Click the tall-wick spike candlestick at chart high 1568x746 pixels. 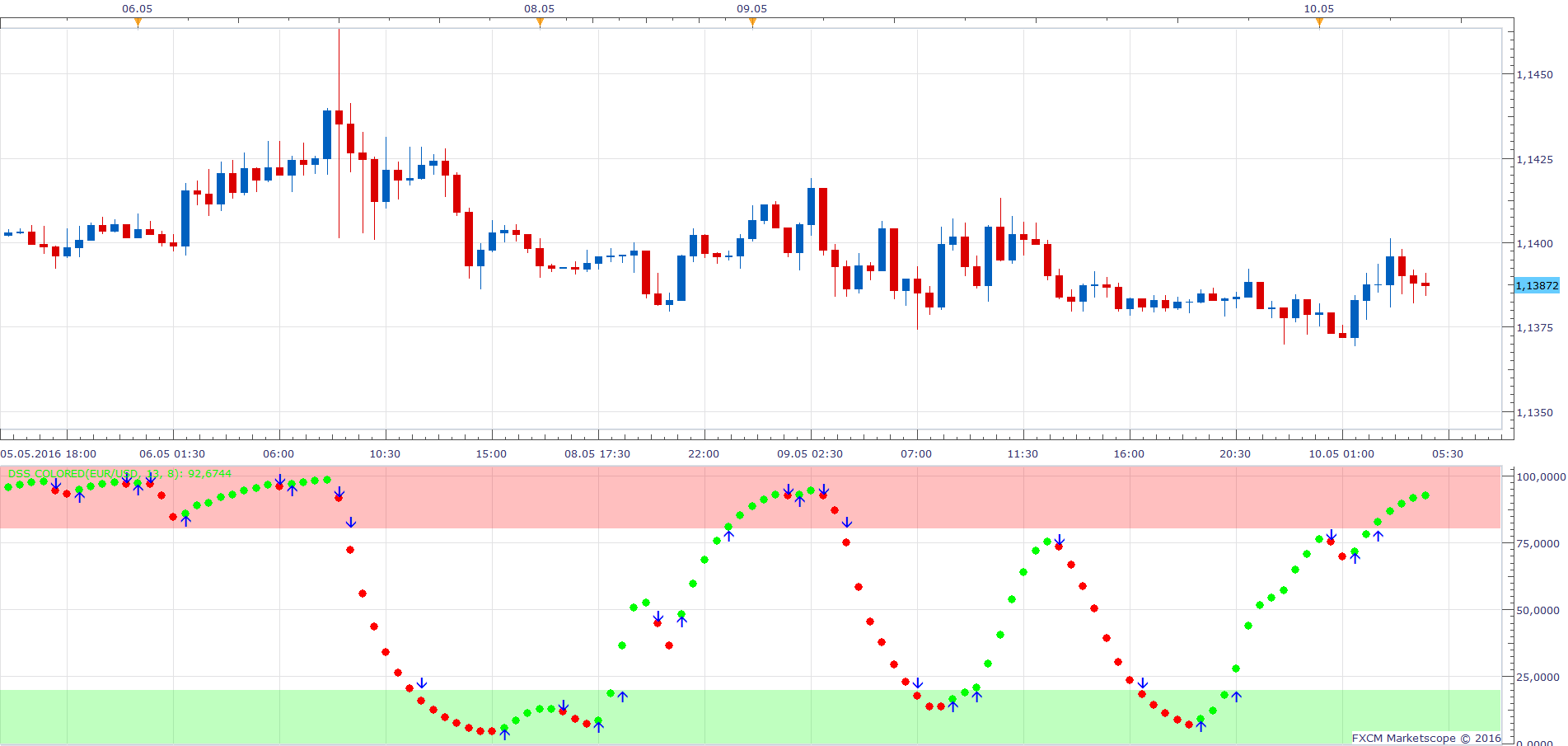339,116
